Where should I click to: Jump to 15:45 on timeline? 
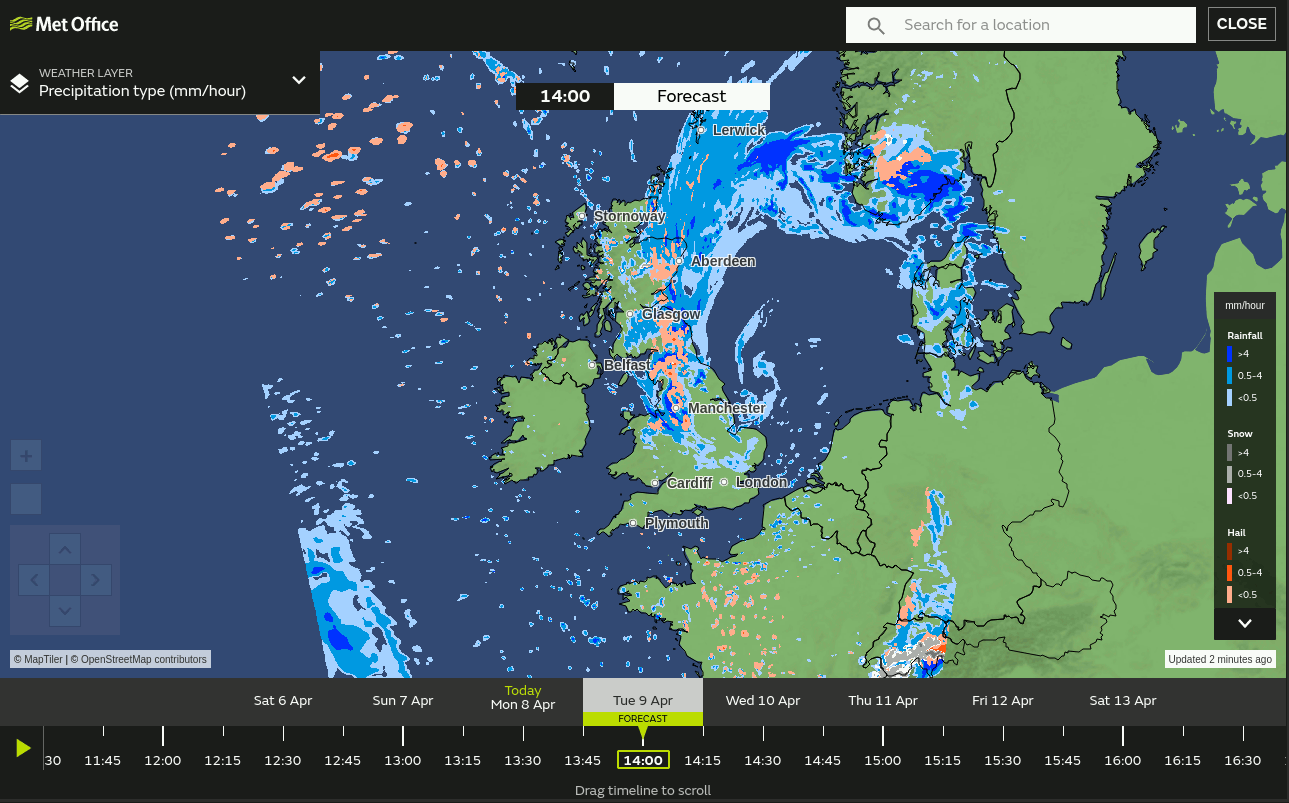pos(1063,760)
